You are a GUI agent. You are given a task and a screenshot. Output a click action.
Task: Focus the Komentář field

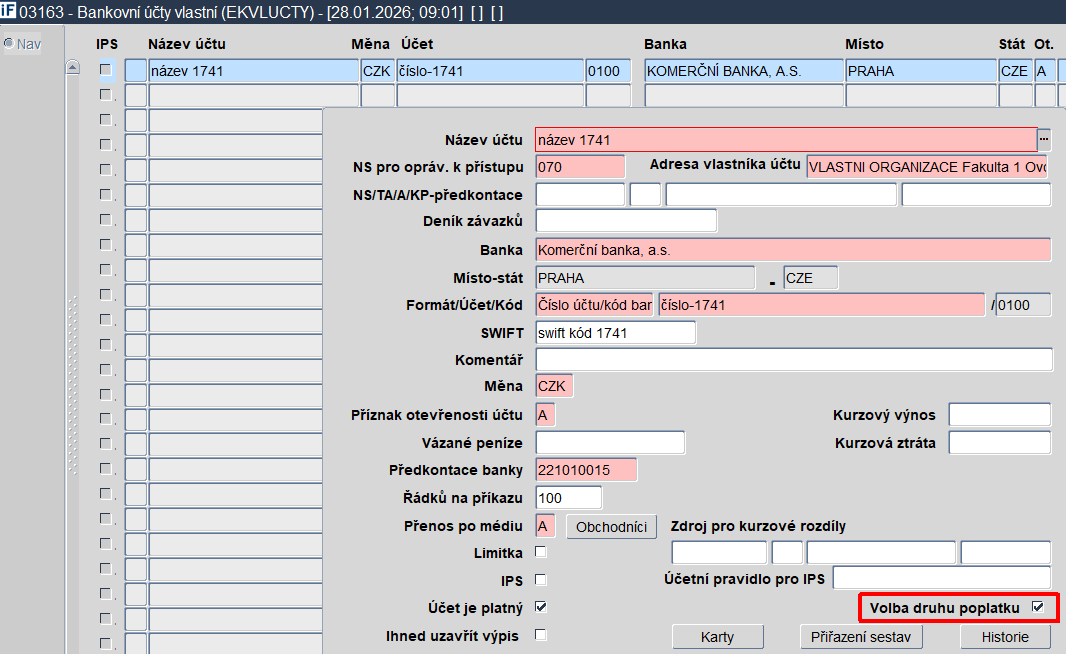794,360
